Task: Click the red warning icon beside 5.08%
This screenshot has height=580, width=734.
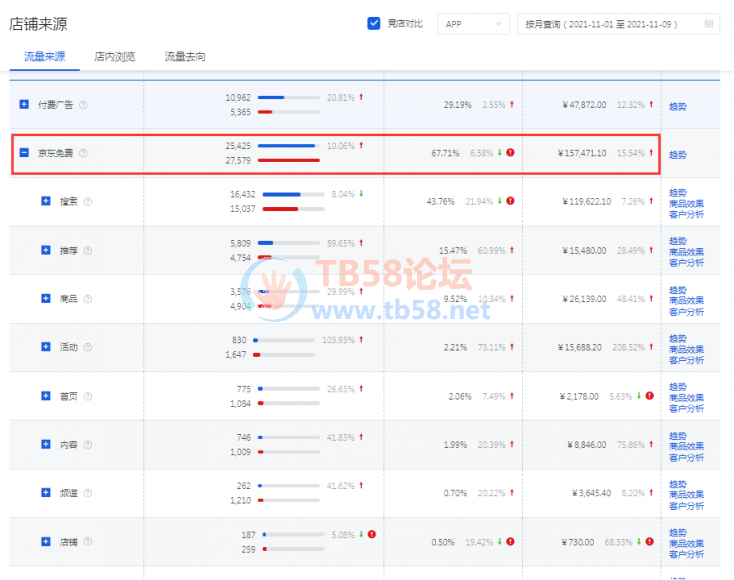Action: point(372,534)
